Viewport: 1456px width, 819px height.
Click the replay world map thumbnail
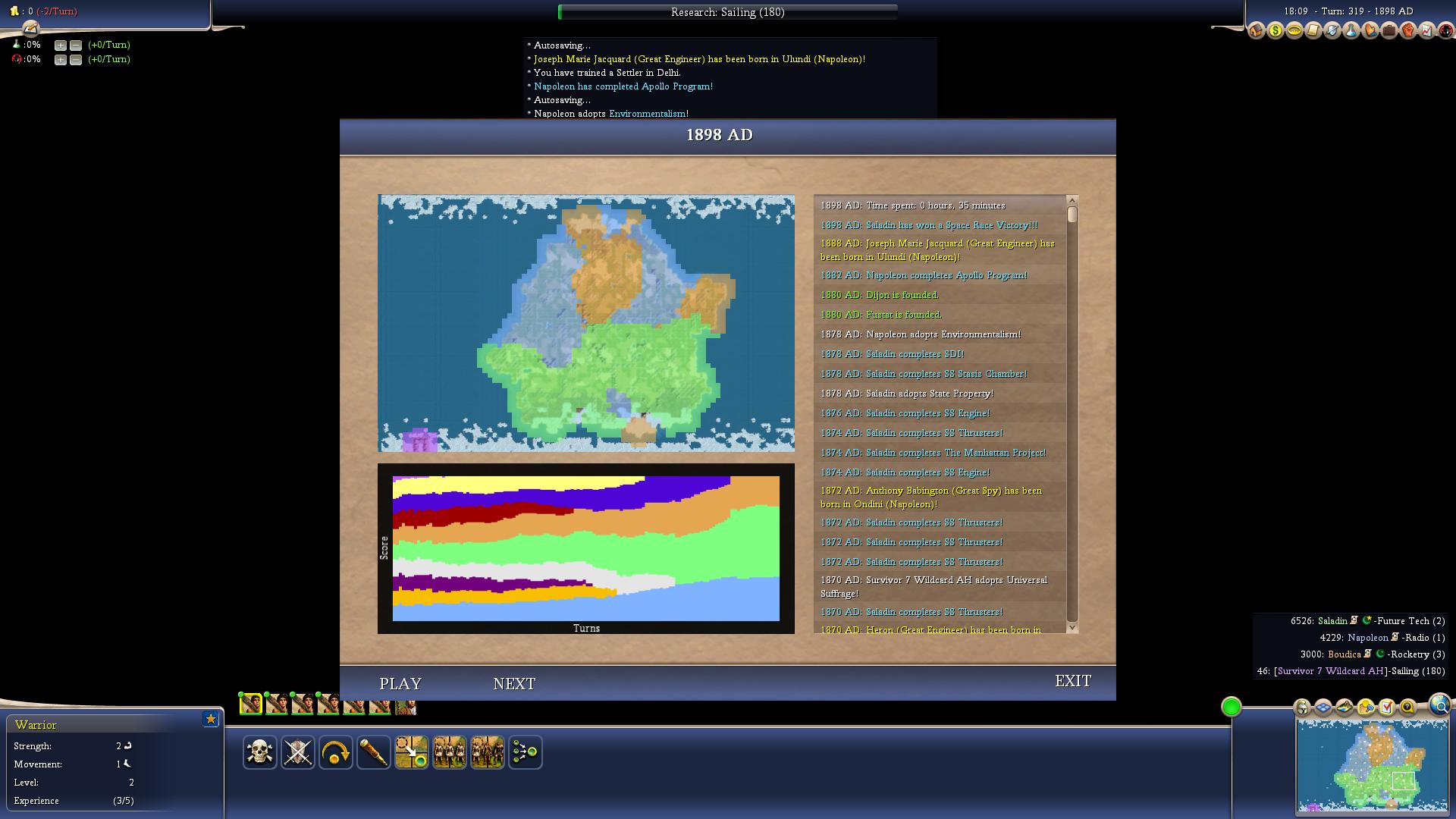(x=586, y=323)
